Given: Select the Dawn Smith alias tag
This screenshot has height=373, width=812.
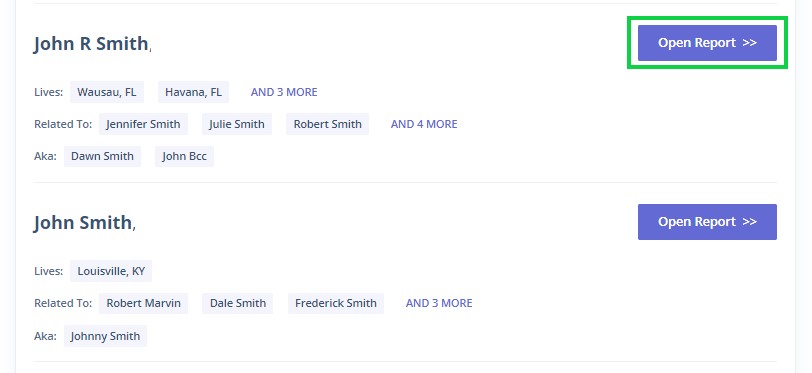Looking at the screenshot, I should (x=103, y=156).
